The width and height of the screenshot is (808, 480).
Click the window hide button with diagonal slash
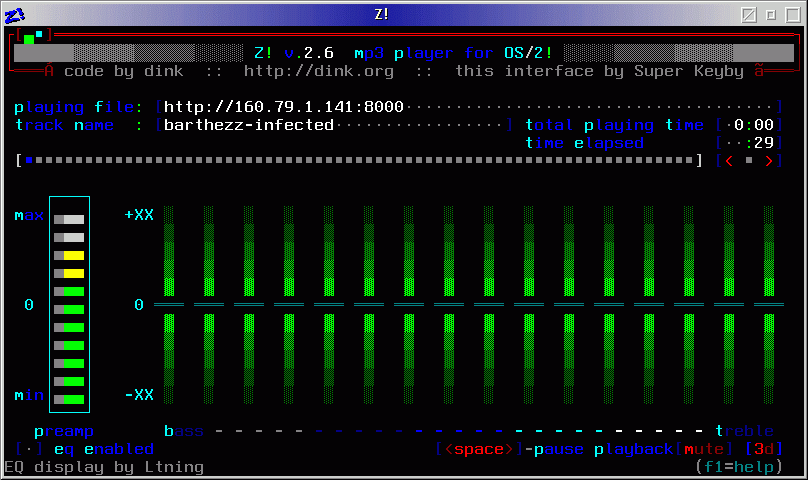click(749, 15)
